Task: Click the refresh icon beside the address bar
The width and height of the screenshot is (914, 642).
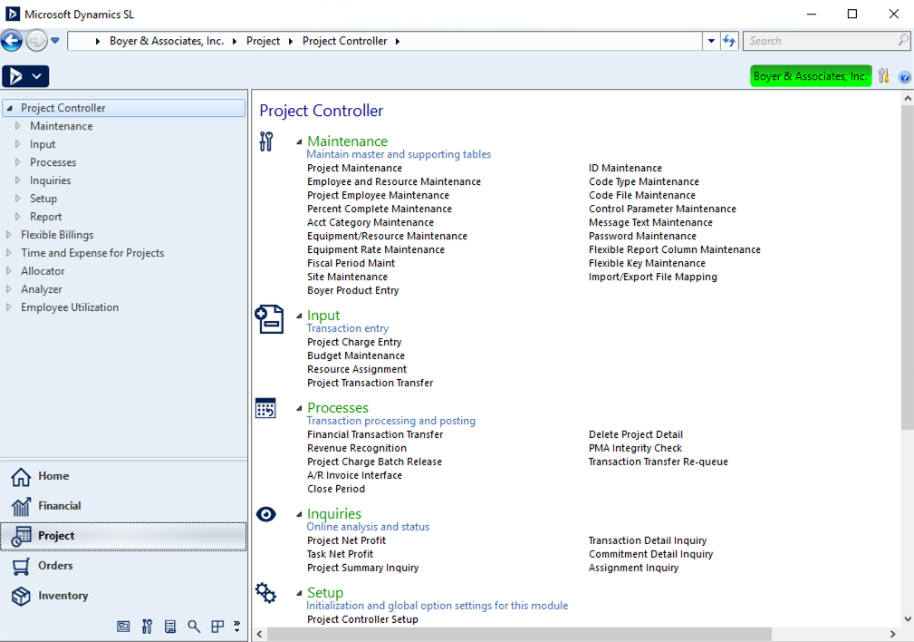Action: click(x=729, y=41)
